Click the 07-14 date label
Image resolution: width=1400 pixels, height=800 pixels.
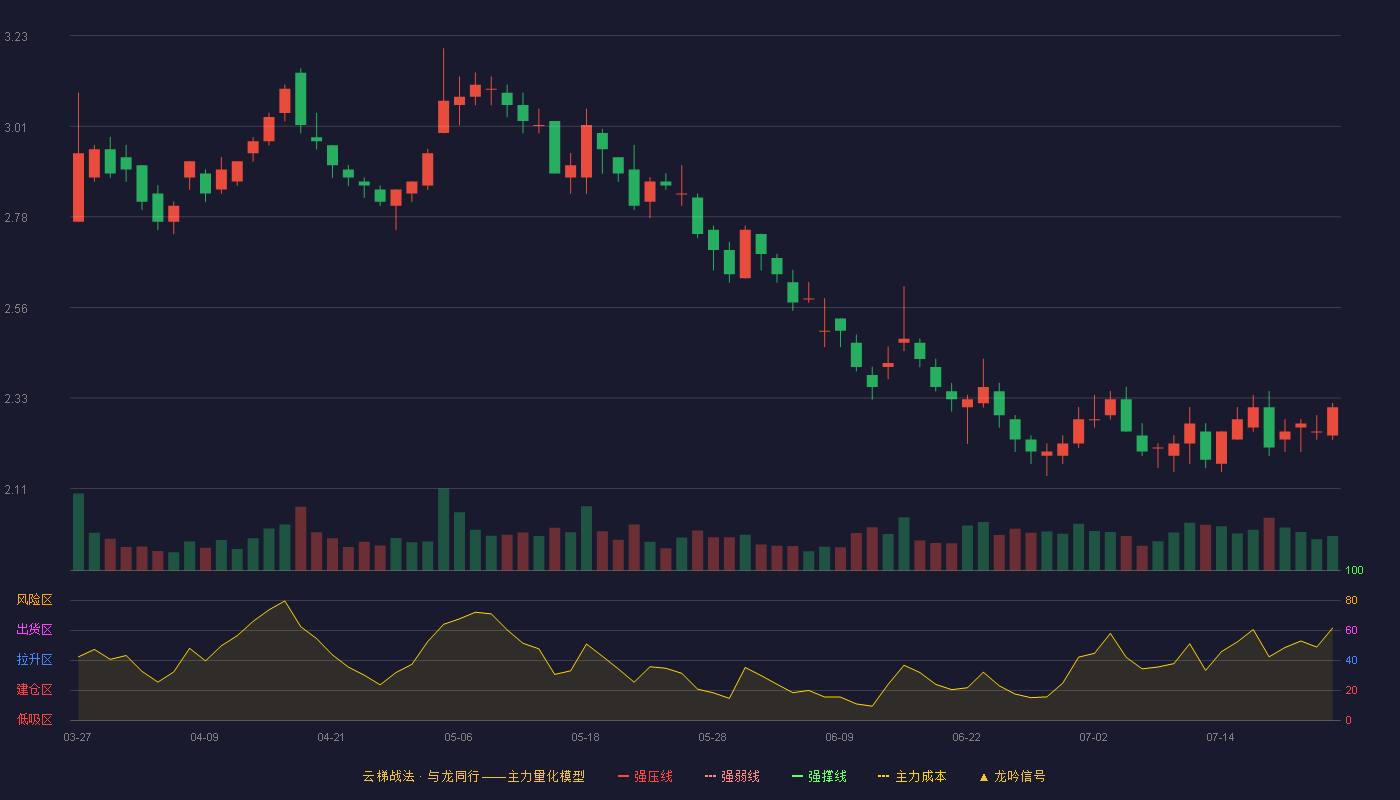pos(1220,737)
